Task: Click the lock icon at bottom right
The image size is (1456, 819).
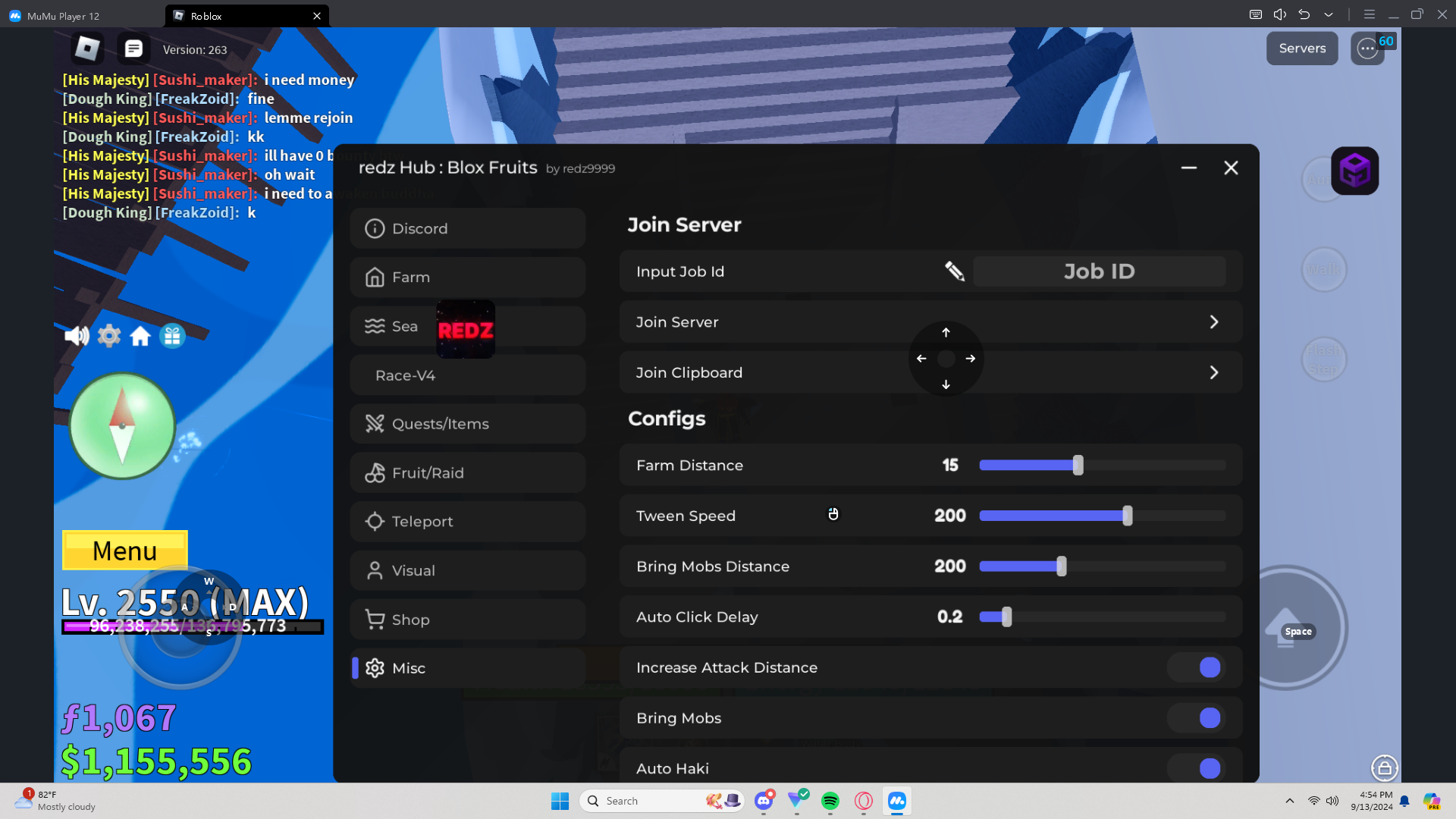Action: click(x=1385, y=768)
